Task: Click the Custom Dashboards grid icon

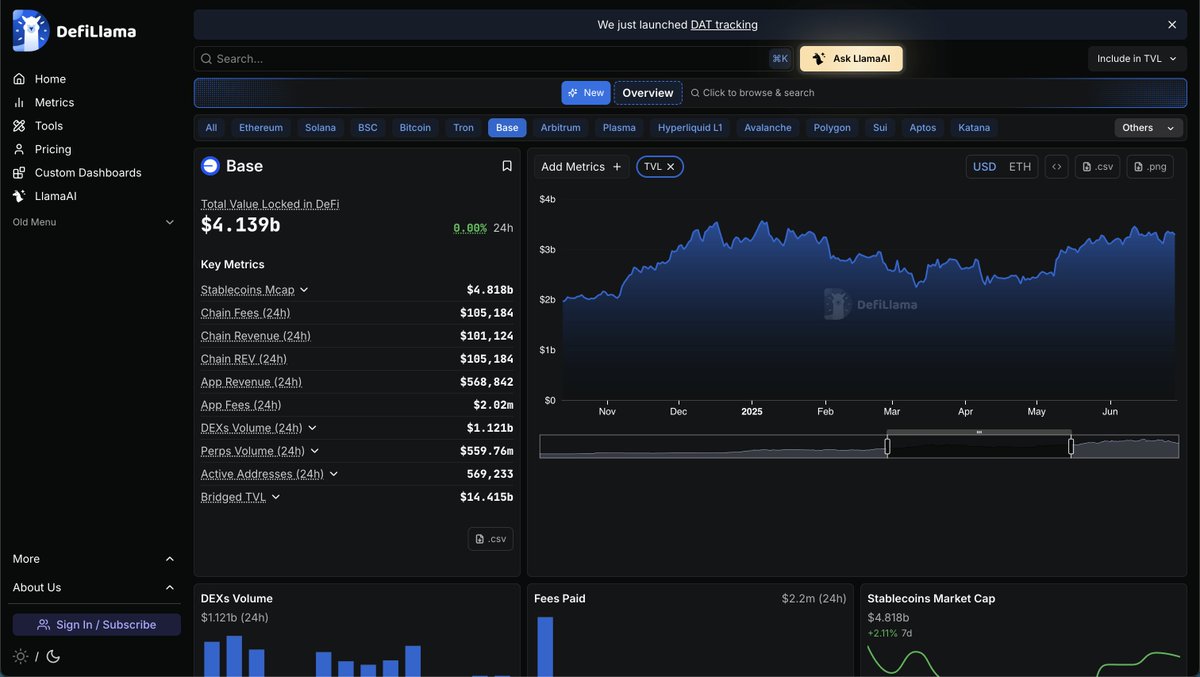Action: pyautogui.click(x=20, y=172)
